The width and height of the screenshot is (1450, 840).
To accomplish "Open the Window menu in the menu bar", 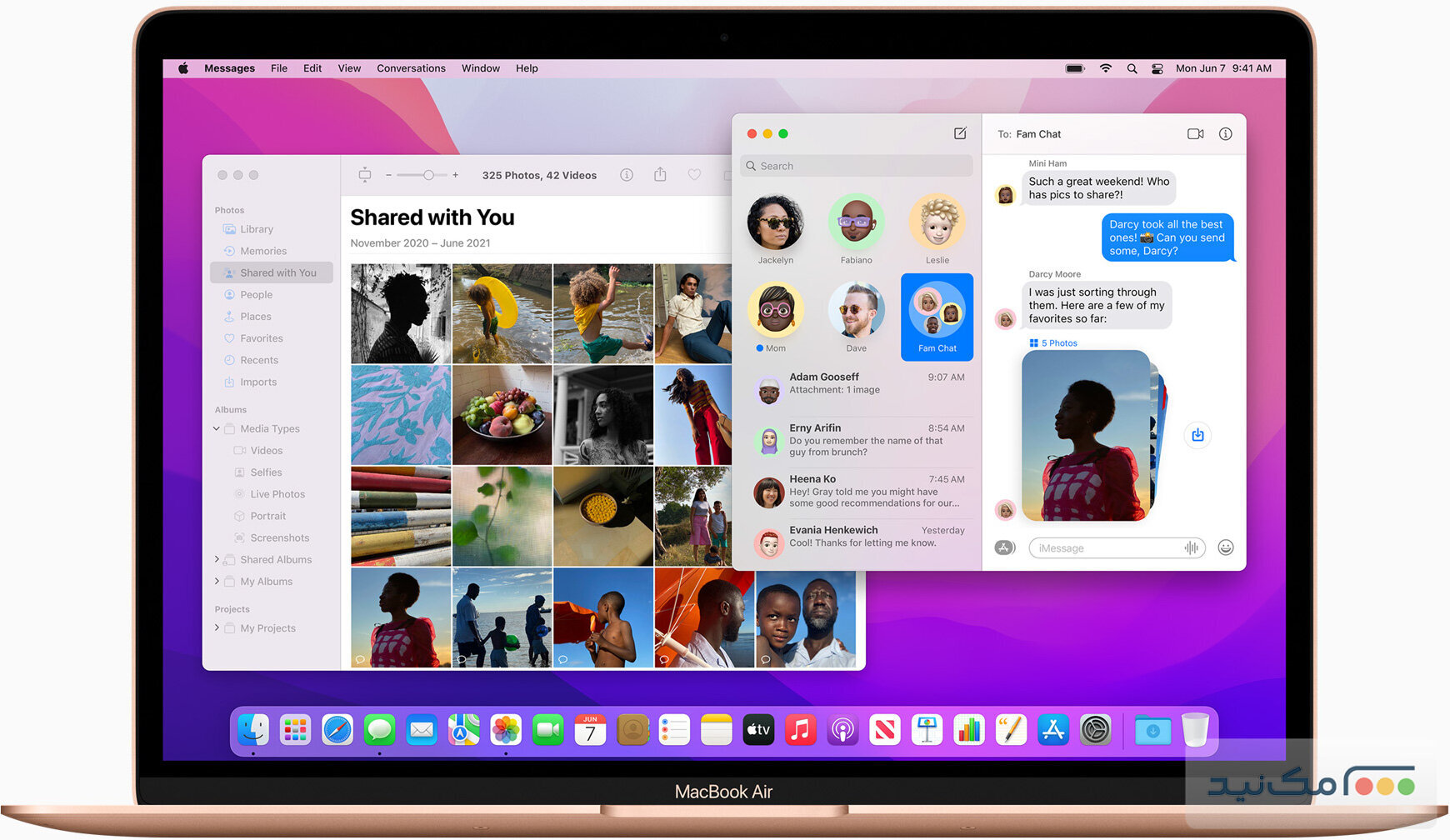I will click(x=480, y=67).
